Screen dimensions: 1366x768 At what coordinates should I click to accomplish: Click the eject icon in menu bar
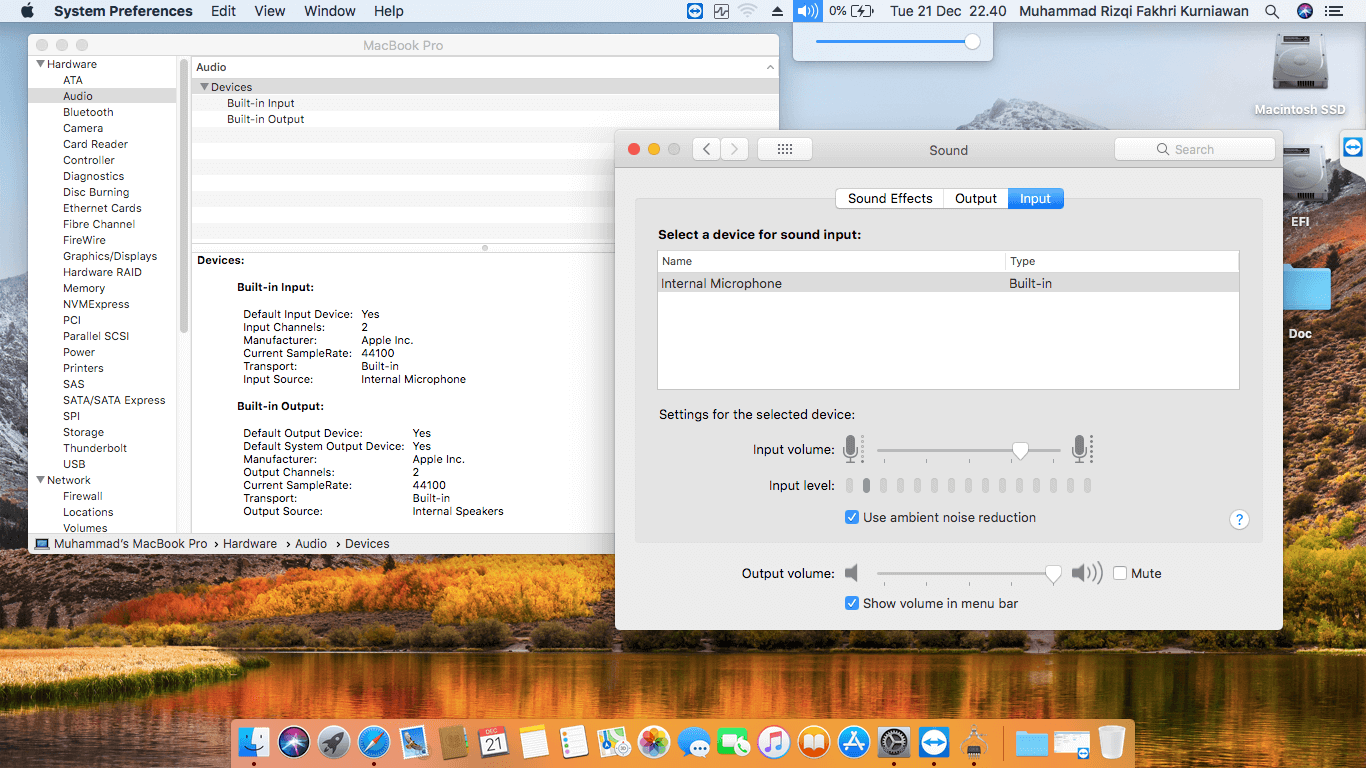coord(777,11)
